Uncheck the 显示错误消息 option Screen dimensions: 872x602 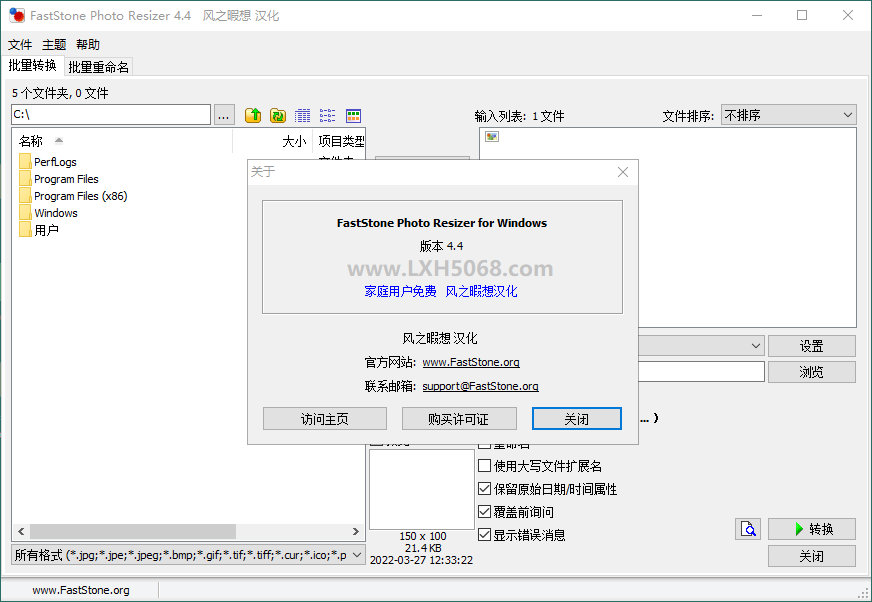(x=484, y=535)
